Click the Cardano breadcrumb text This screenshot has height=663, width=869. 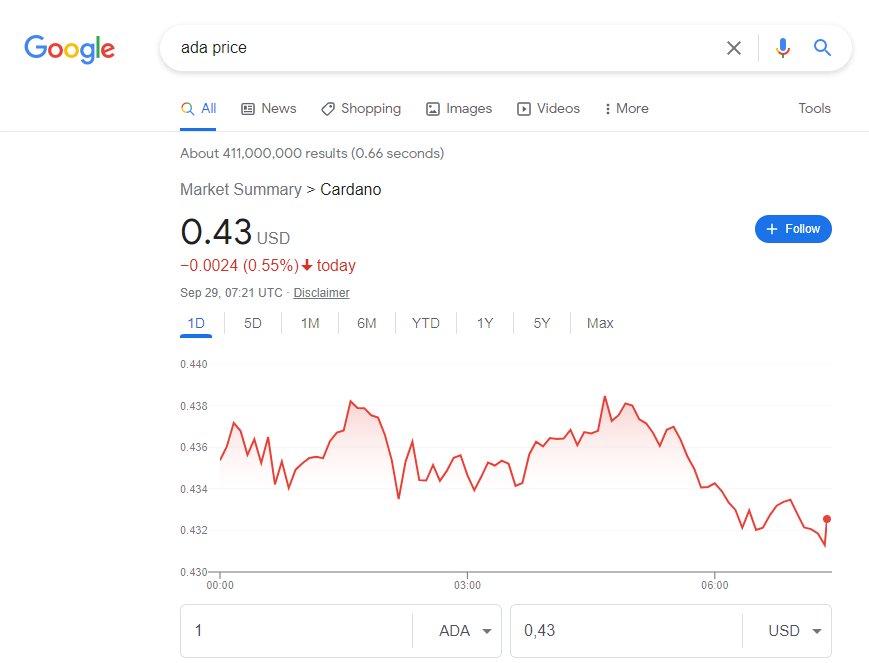point(351,190)
